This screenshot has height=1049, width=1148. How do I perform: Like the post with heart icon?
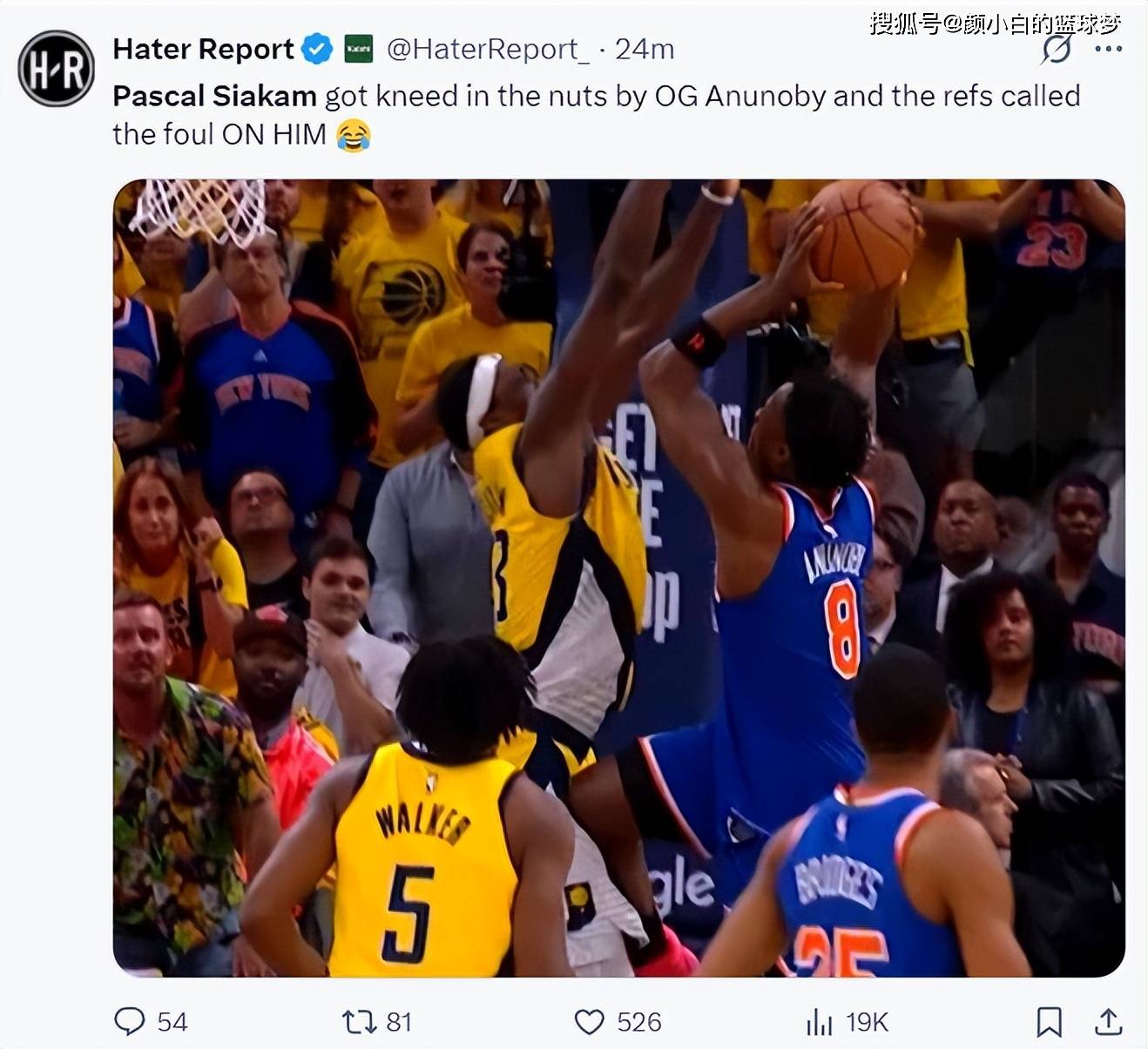tap(590, 1021)
